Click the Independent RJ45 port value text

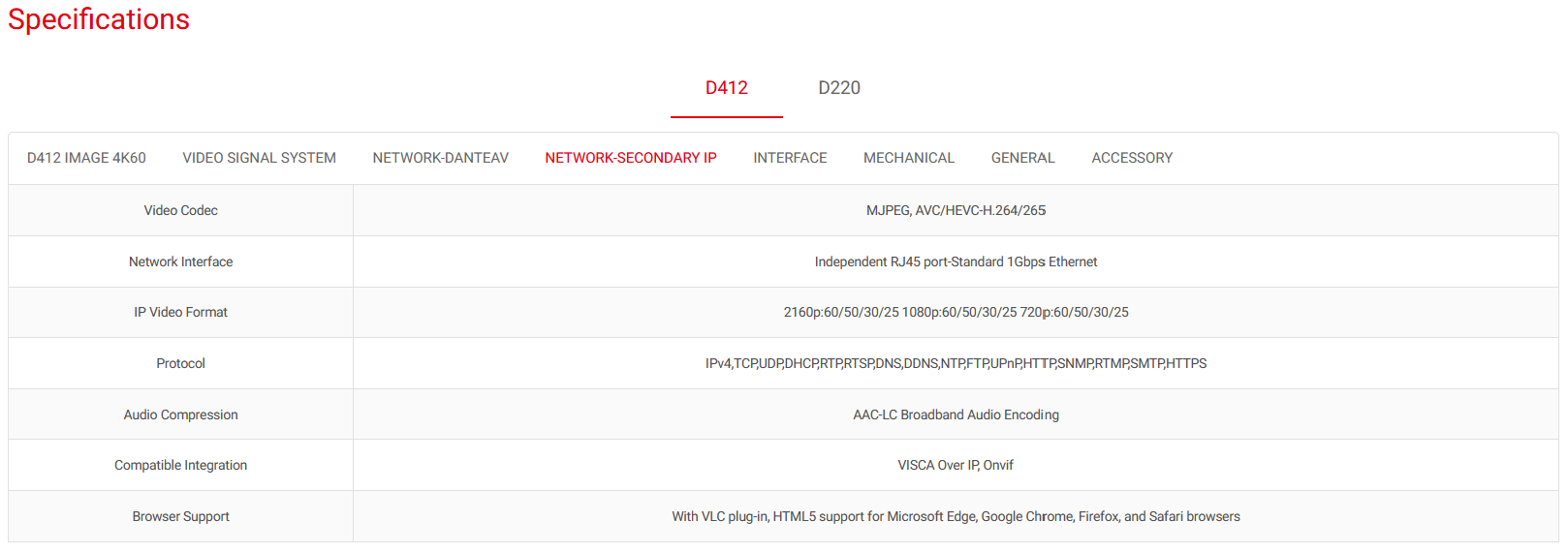(956, 261)
